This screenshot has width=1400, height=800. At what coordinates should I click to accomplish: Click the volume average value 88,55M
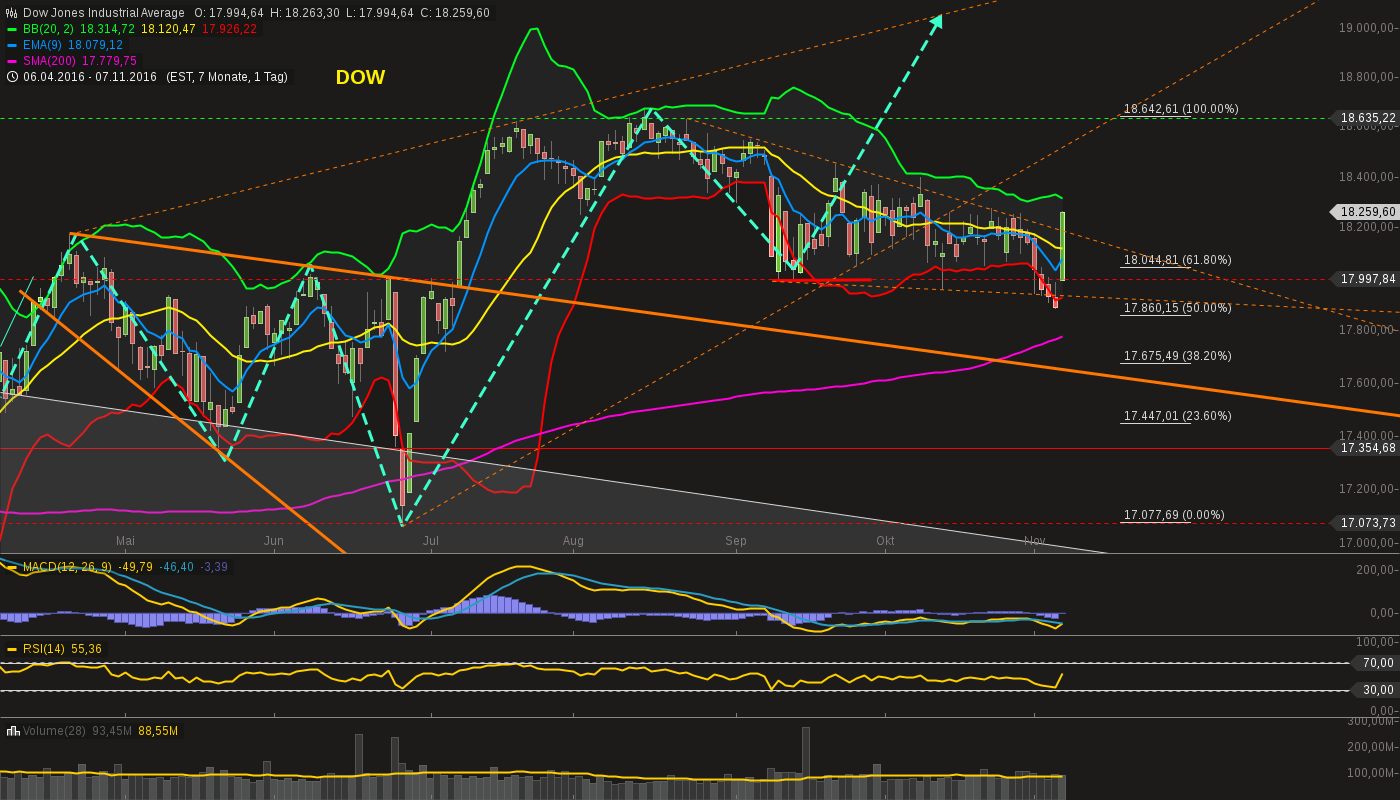click(158, 731)
